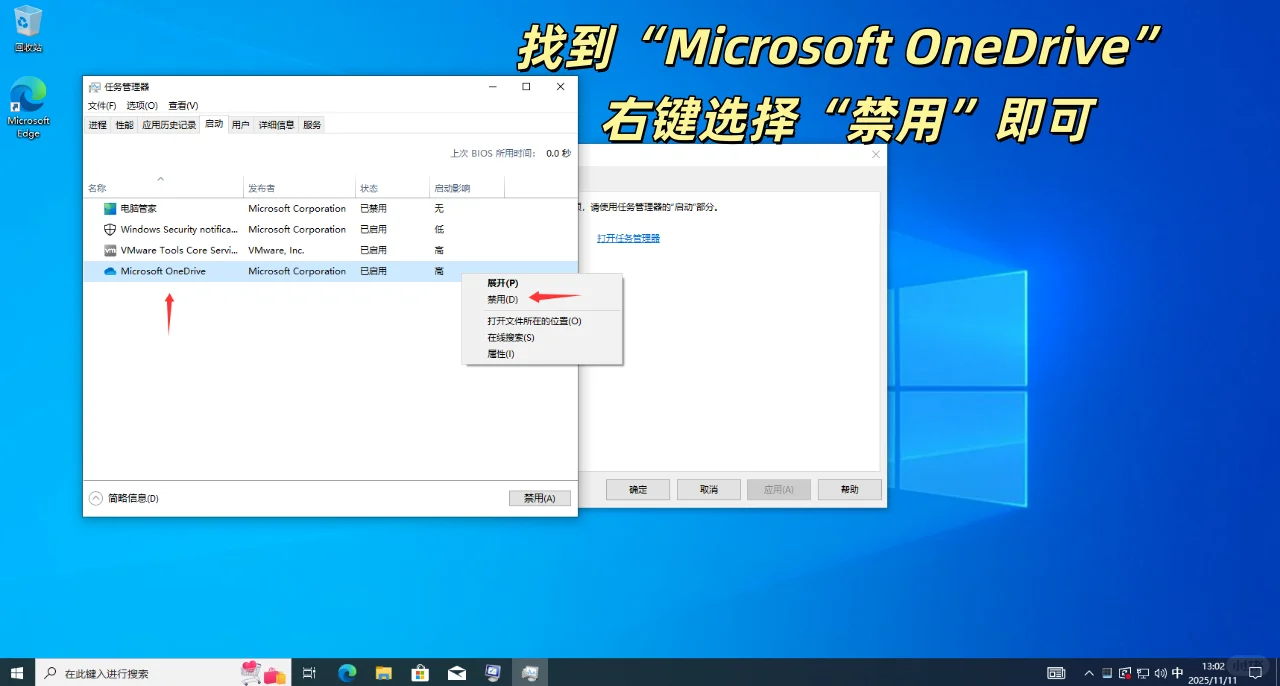Switch to the Details (详细信息) tab

[x=277, y=125]
